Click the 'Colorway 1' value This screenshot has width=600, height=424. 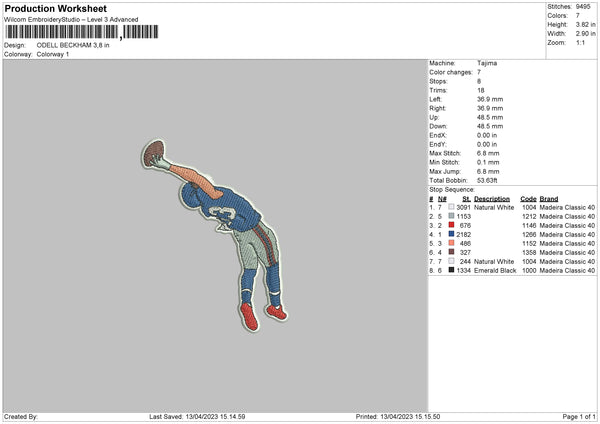53,54
